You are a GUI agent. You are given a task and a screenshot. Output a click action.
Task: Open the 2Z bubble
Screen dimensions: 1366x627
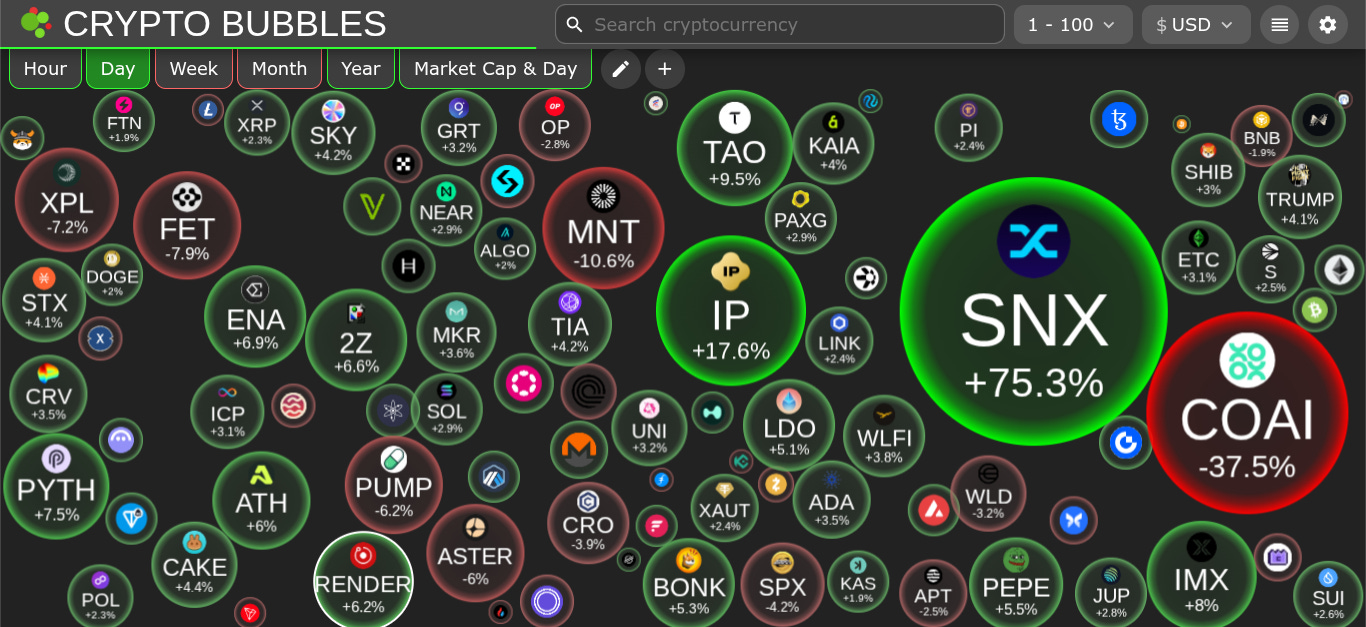click(356, 339)
